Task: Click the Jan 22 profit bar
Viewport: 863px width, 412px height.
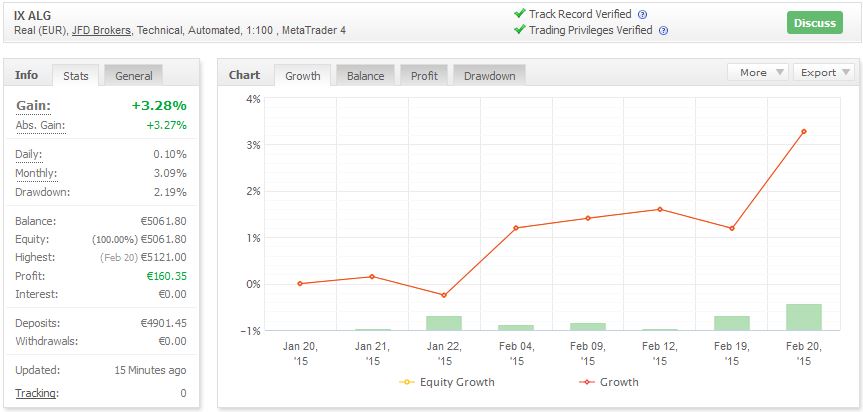Action: tap(444, 323)
